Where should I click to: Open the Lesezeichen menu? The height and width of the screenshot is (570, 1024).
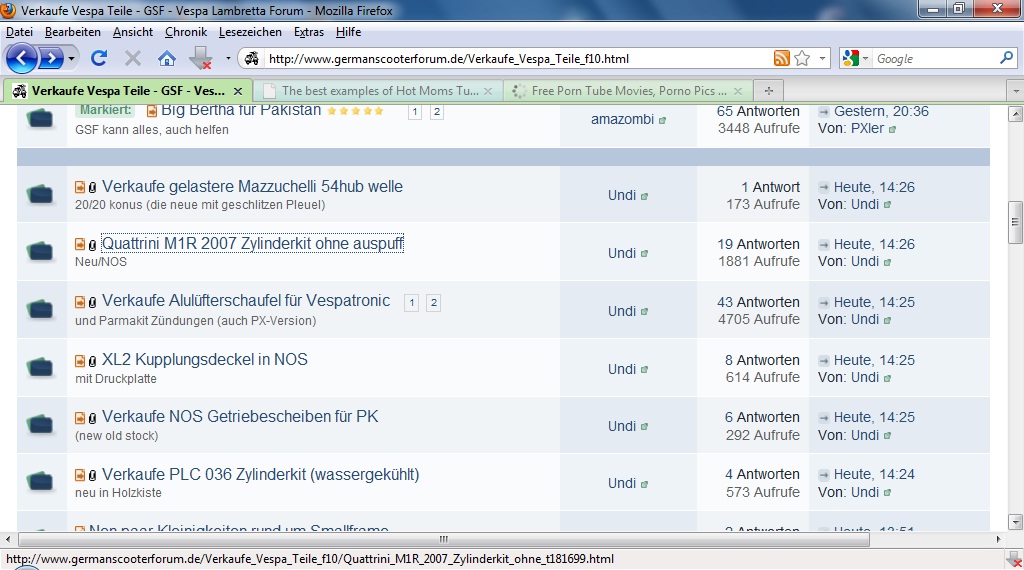coord(250,32)
